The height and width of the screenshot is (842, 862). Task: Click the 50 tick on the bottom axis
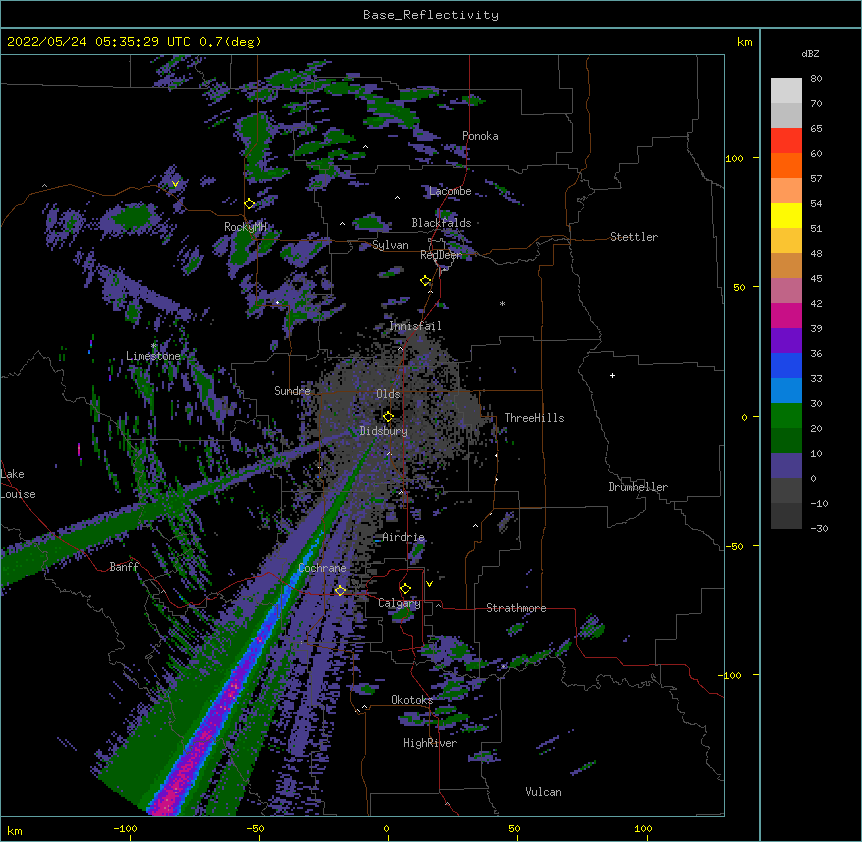(x=514, y=828)
